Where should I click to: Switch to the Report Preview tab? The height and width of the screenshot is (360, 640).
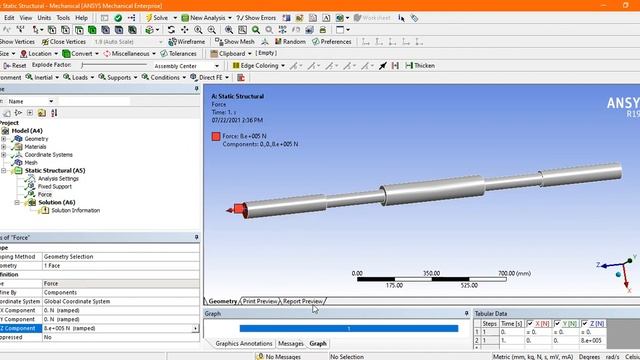(x=303, y=301)
